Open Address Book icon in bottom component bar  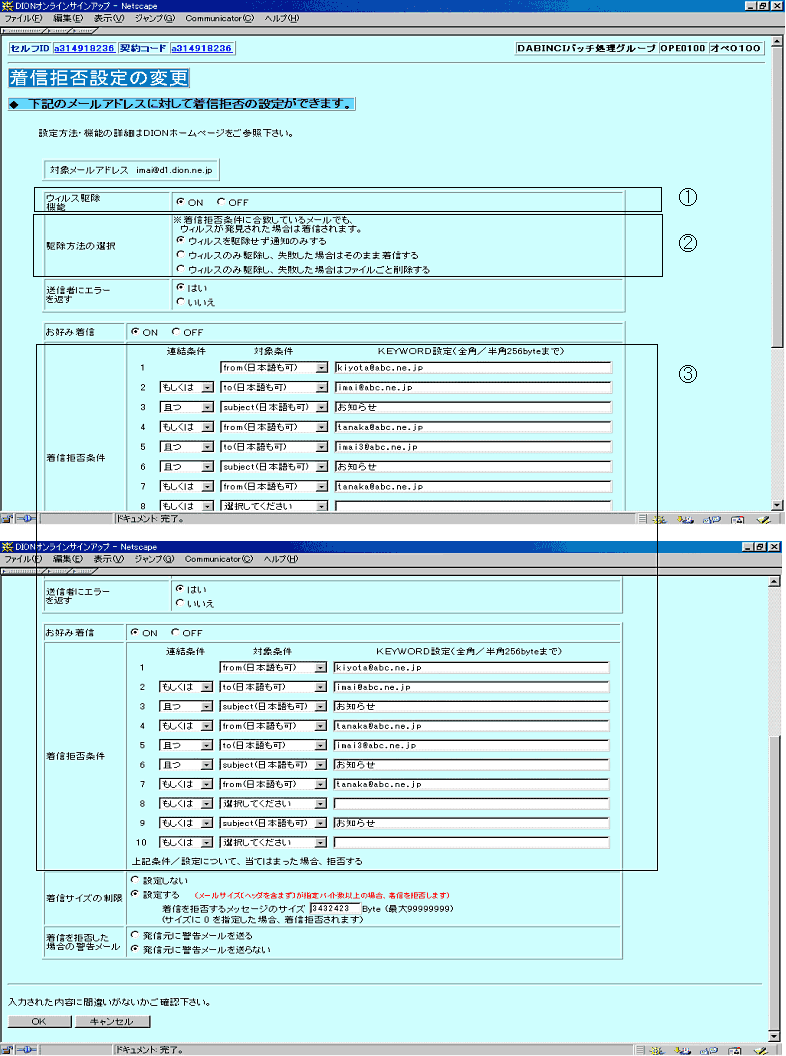coord(736,1050)
